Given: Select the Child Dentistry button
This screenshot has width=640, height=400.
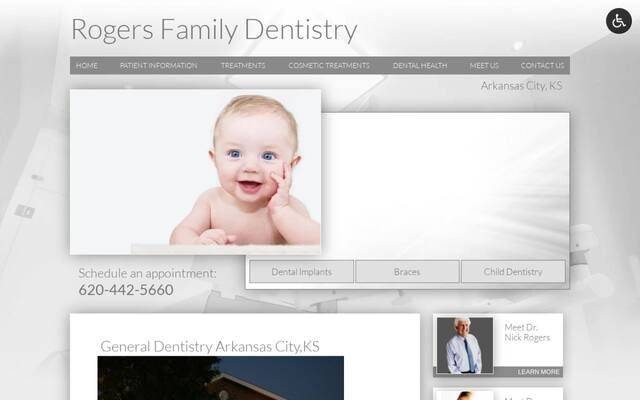Looking at the screenshot, I should tap(513, 272).
